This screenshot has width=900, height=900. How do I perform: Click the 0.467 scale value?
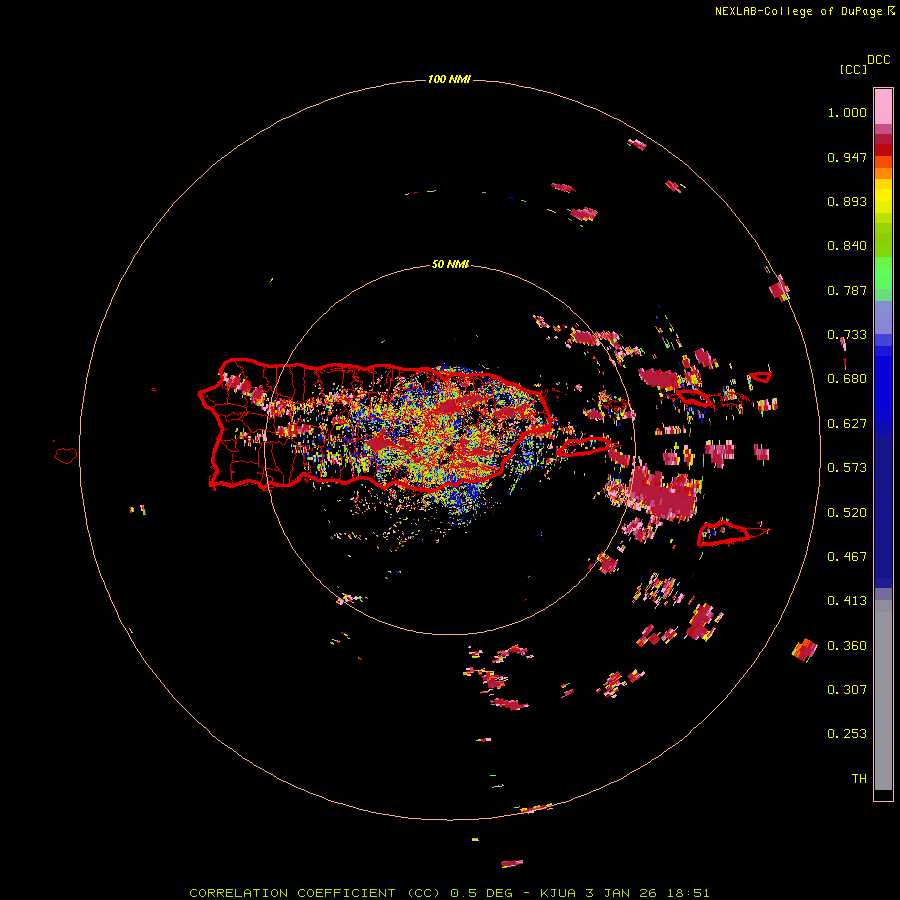point(847,557)
